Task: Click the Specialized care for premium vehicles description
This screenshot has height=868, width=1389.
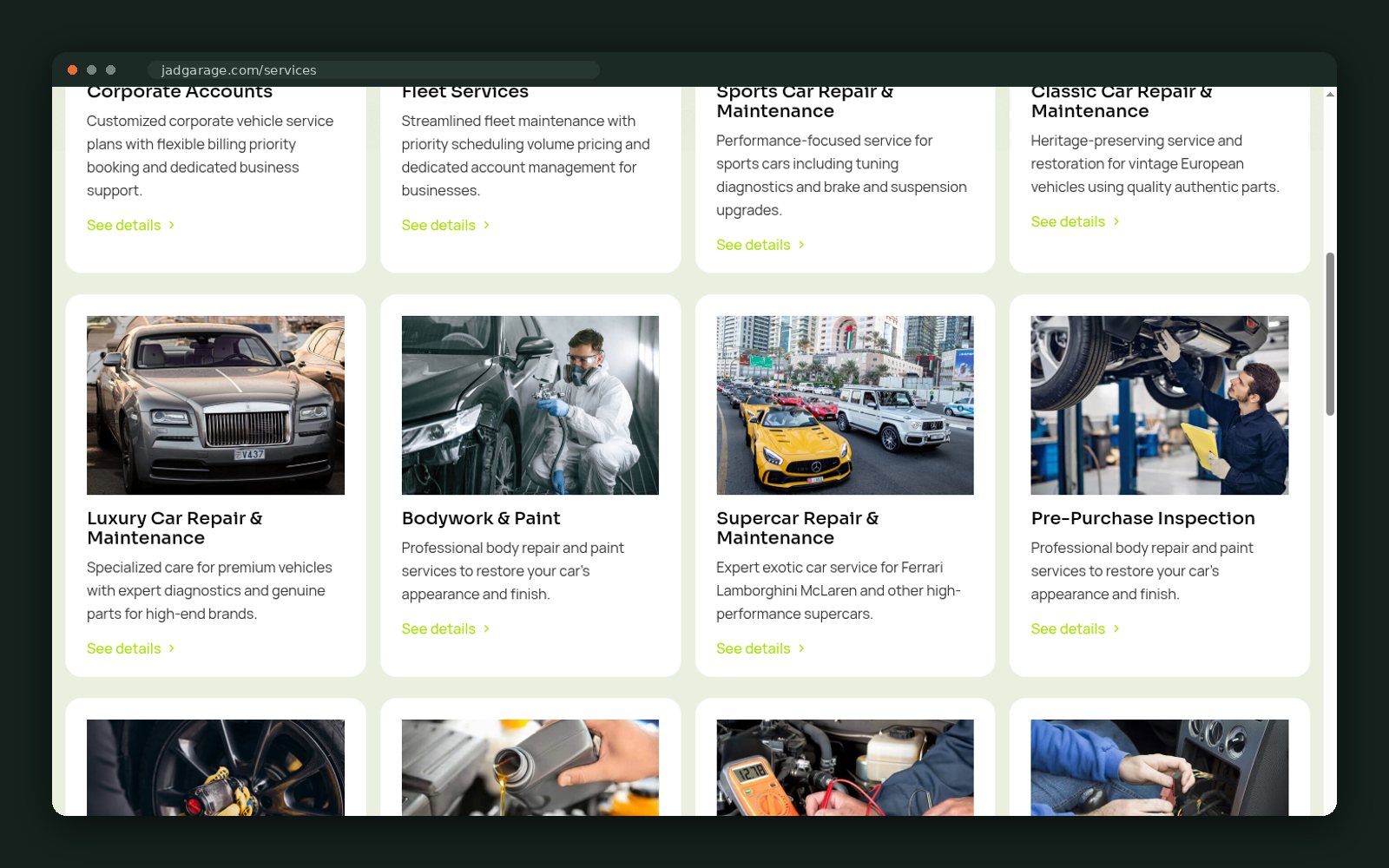Action: pos(209,590)
